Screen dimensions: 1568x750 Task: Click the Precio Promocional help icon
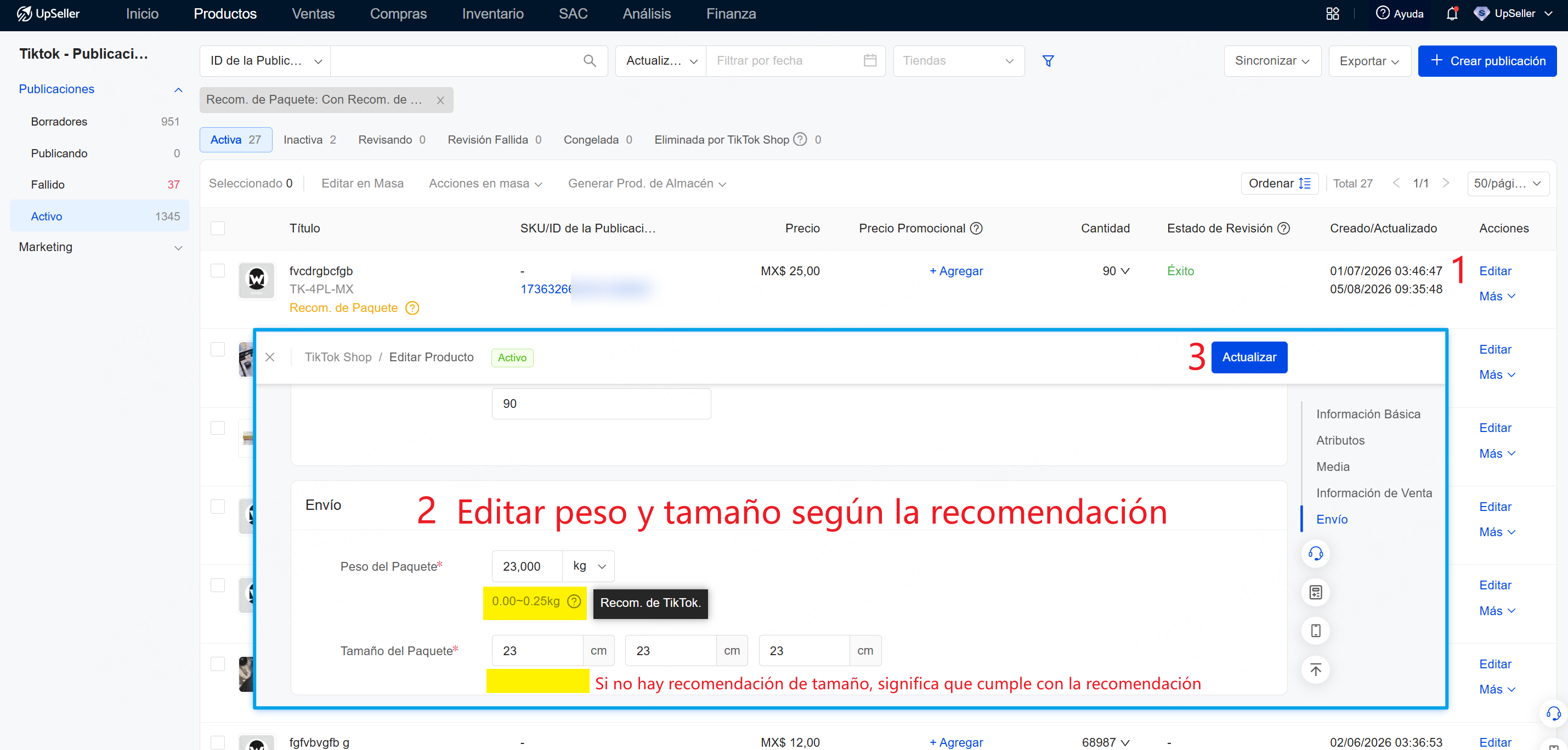click(x=976, y=229)
